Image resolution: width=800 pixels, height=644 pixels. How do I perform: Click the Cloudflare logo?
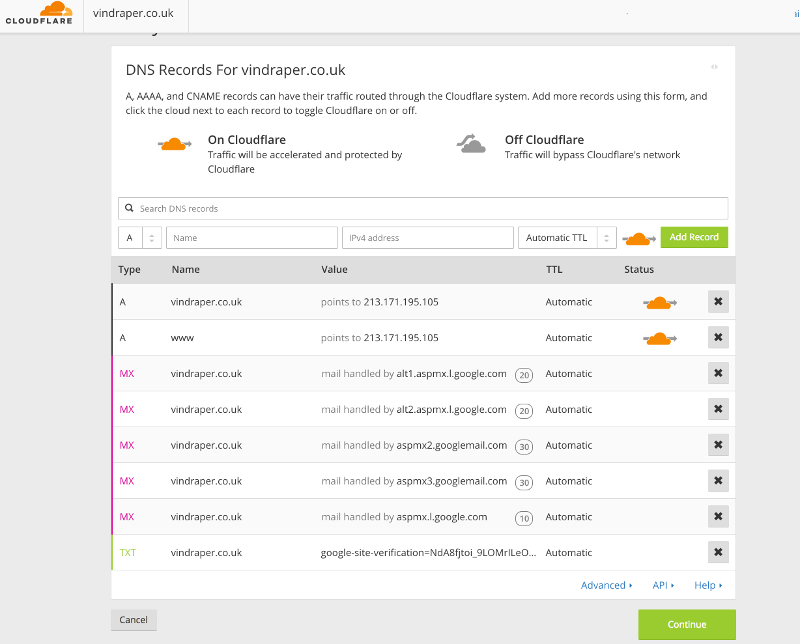click(x=40, y=15)
